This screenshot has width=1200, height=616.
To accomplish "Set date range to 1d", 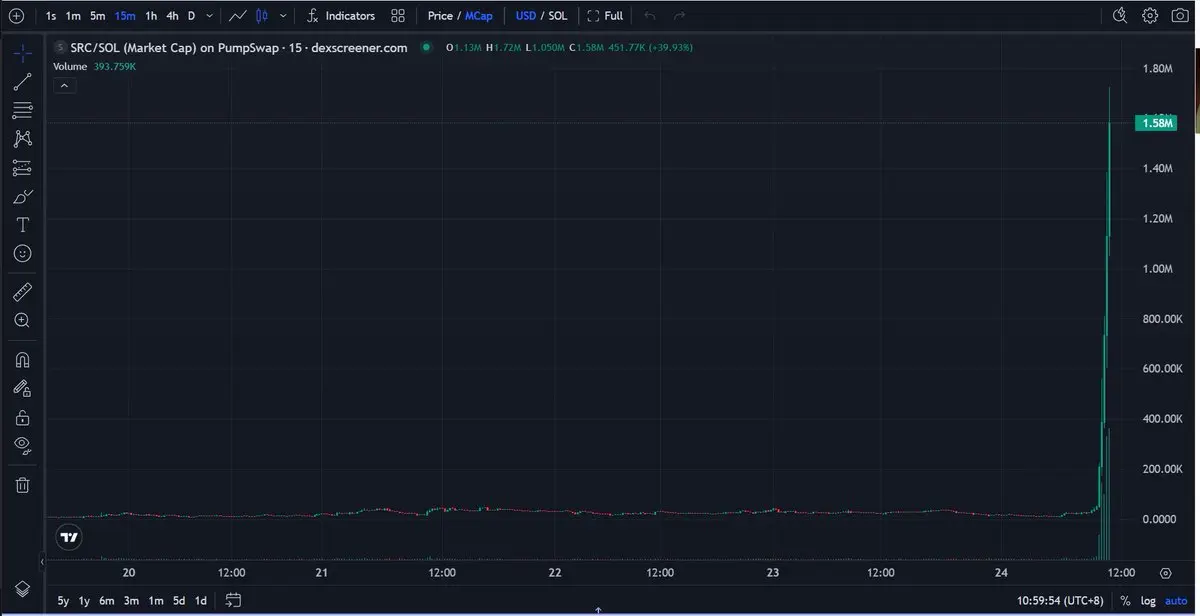I will [x=201, y=601].
